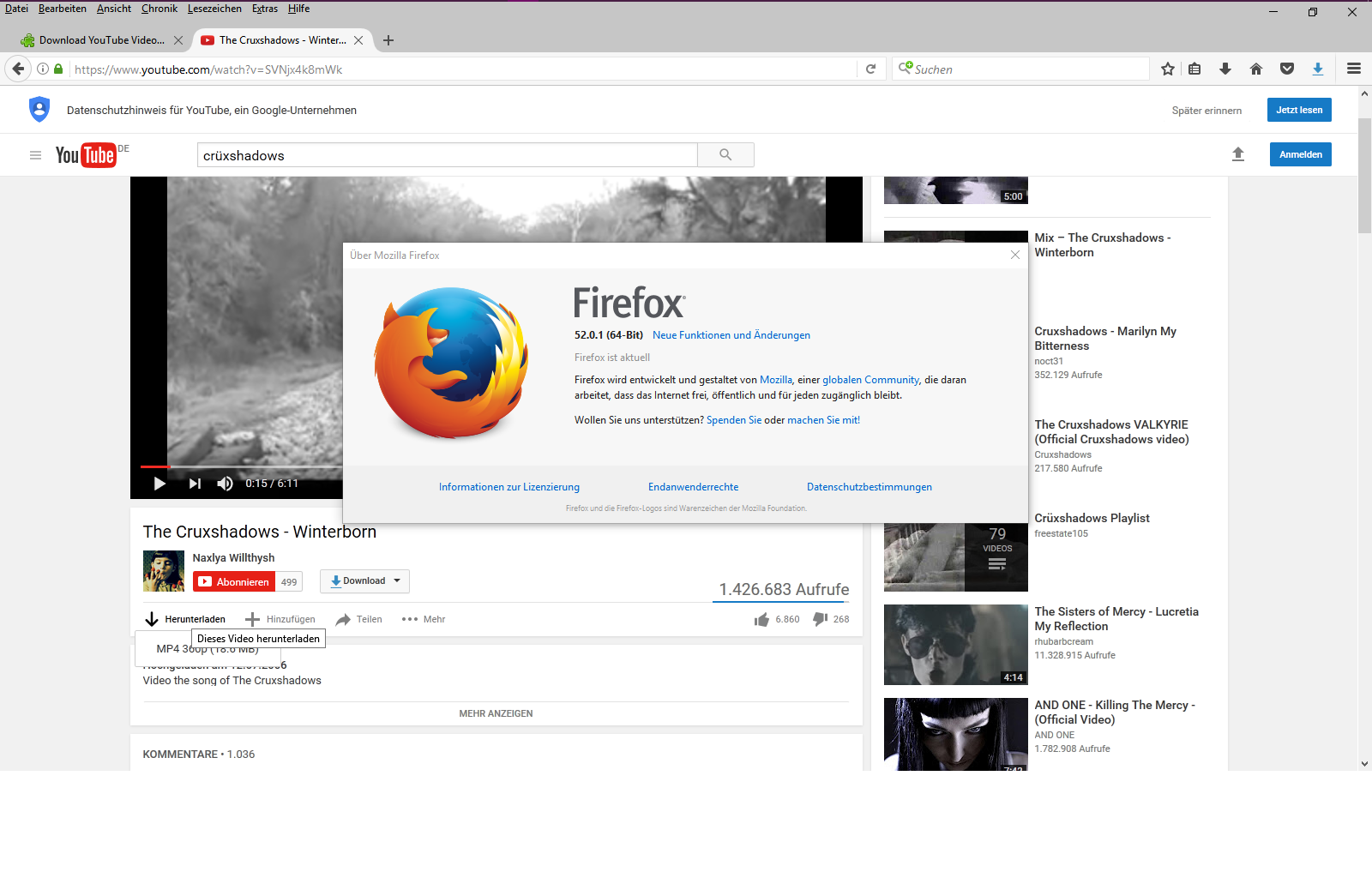Click Teilen to share the video

[359, 619]
